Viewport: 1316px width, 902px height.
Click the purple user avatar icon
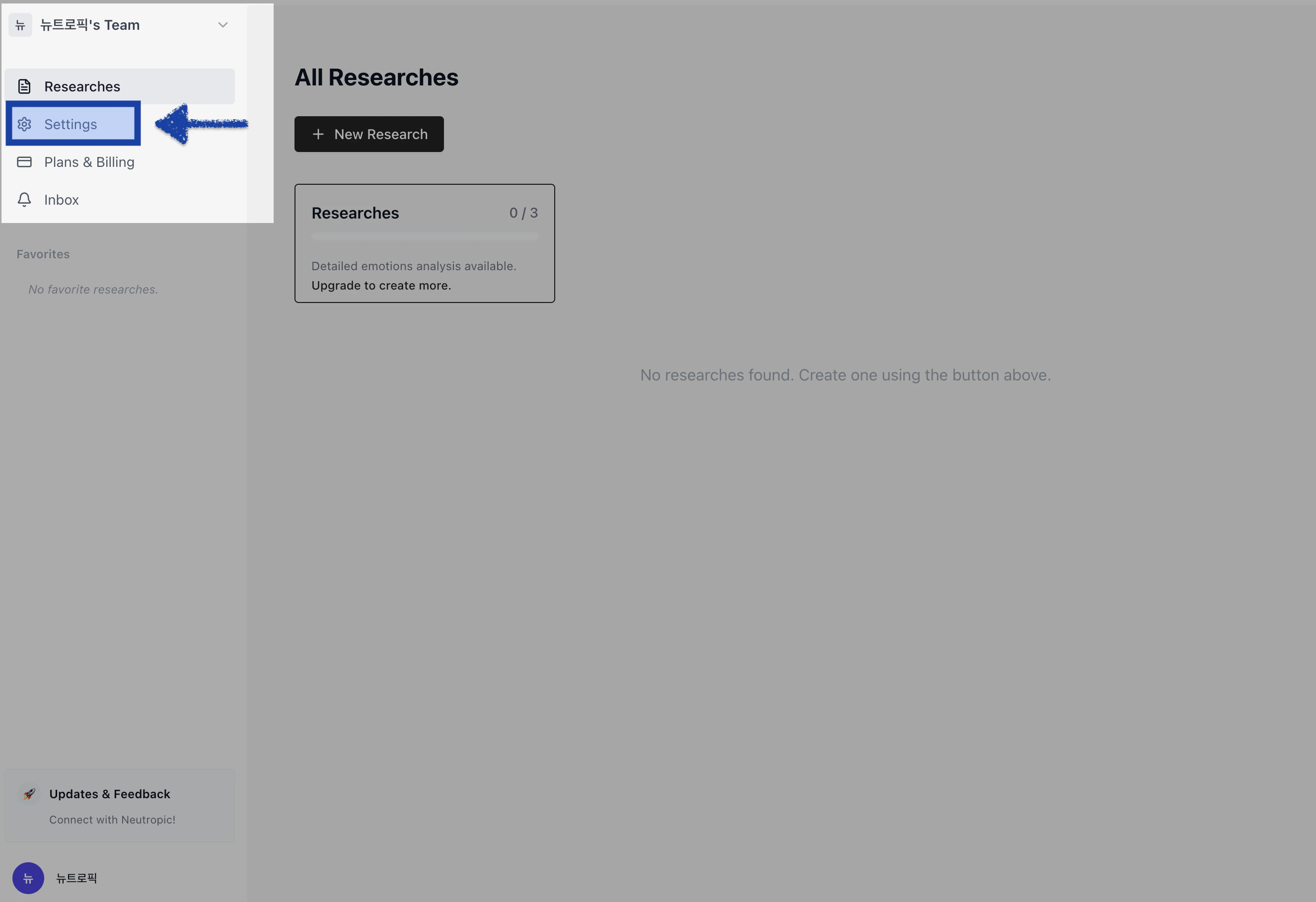click(28, 878)
